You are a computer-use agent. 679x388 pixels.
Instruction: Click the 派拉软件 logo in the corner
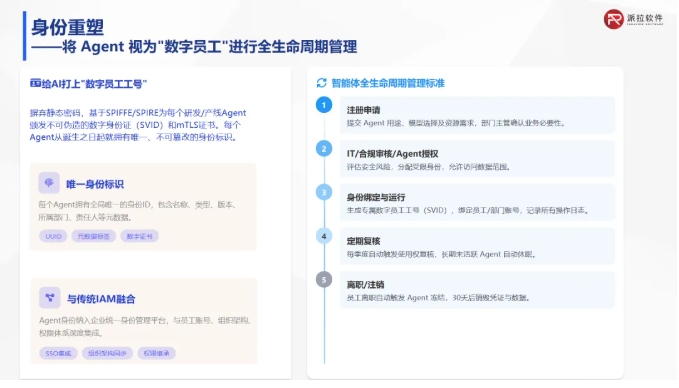[x=633, y=19]
